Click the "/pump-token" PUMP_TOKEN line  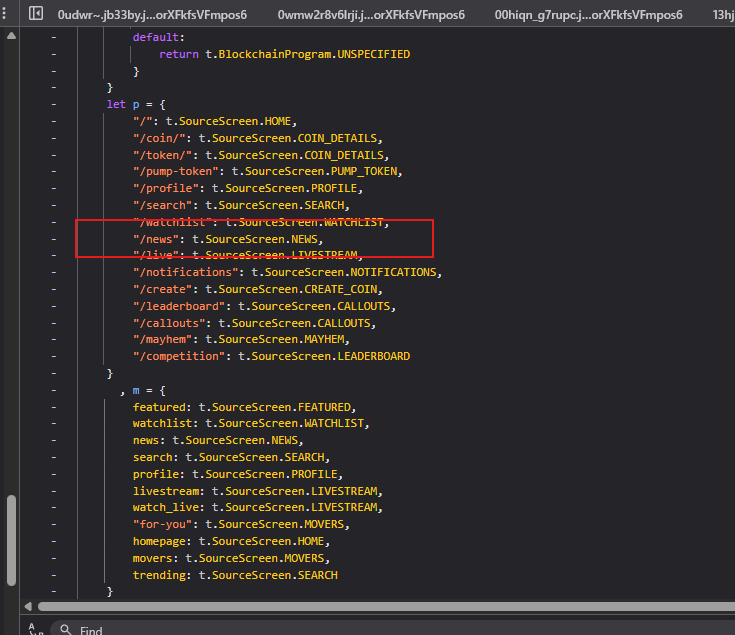tap(267, 172)
